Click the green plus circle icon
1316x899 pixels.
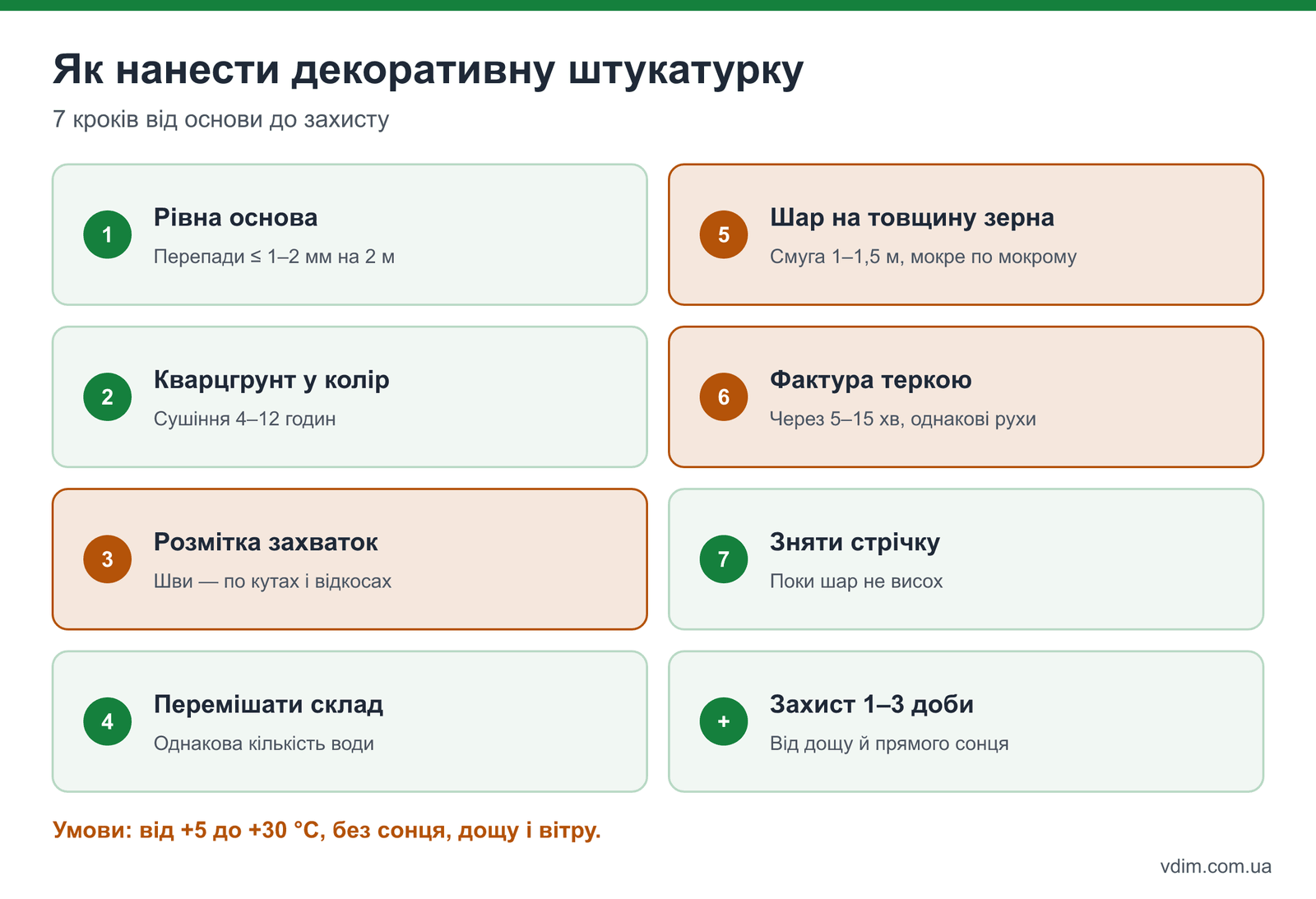pos(724,721)
